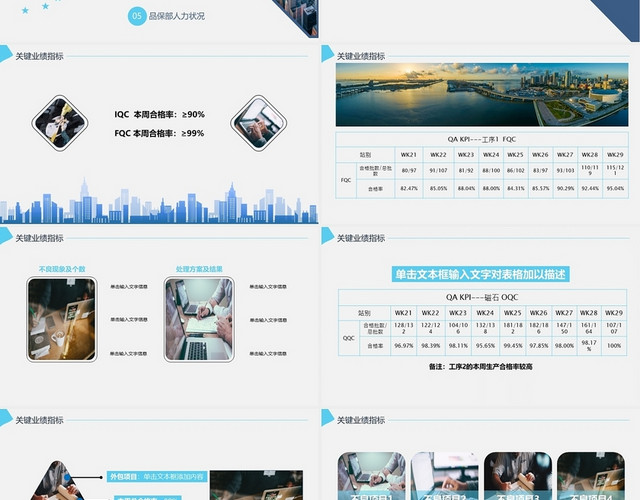Click the 91/107 cell in FQC table
Screen dimensions: 640x500
click(x=438, y=171)
